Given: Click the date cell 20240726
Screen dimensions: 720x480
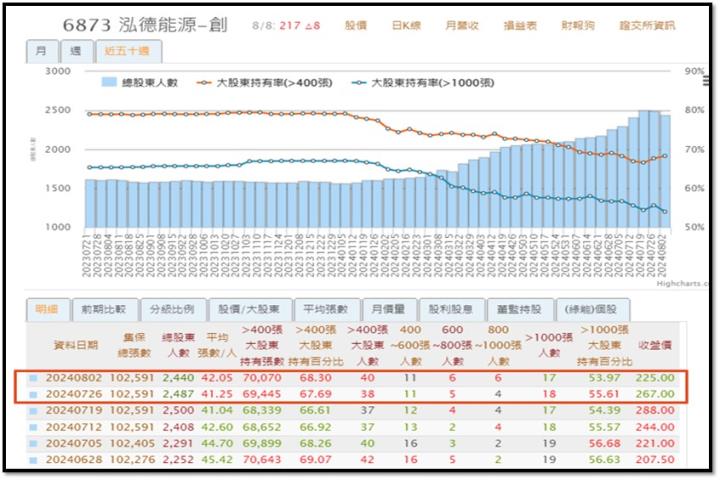Looking at the screenshot, I should click(73, 395).
